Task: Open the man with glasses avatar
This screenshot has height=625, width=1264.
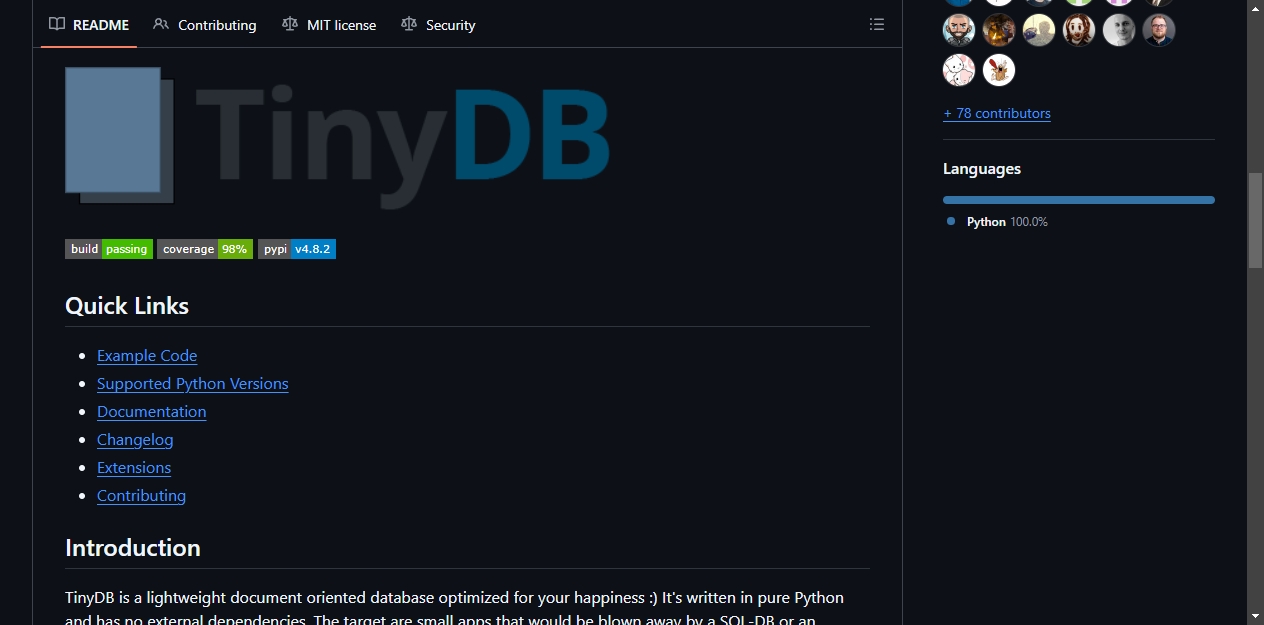Action: (x=1159, y=30)
